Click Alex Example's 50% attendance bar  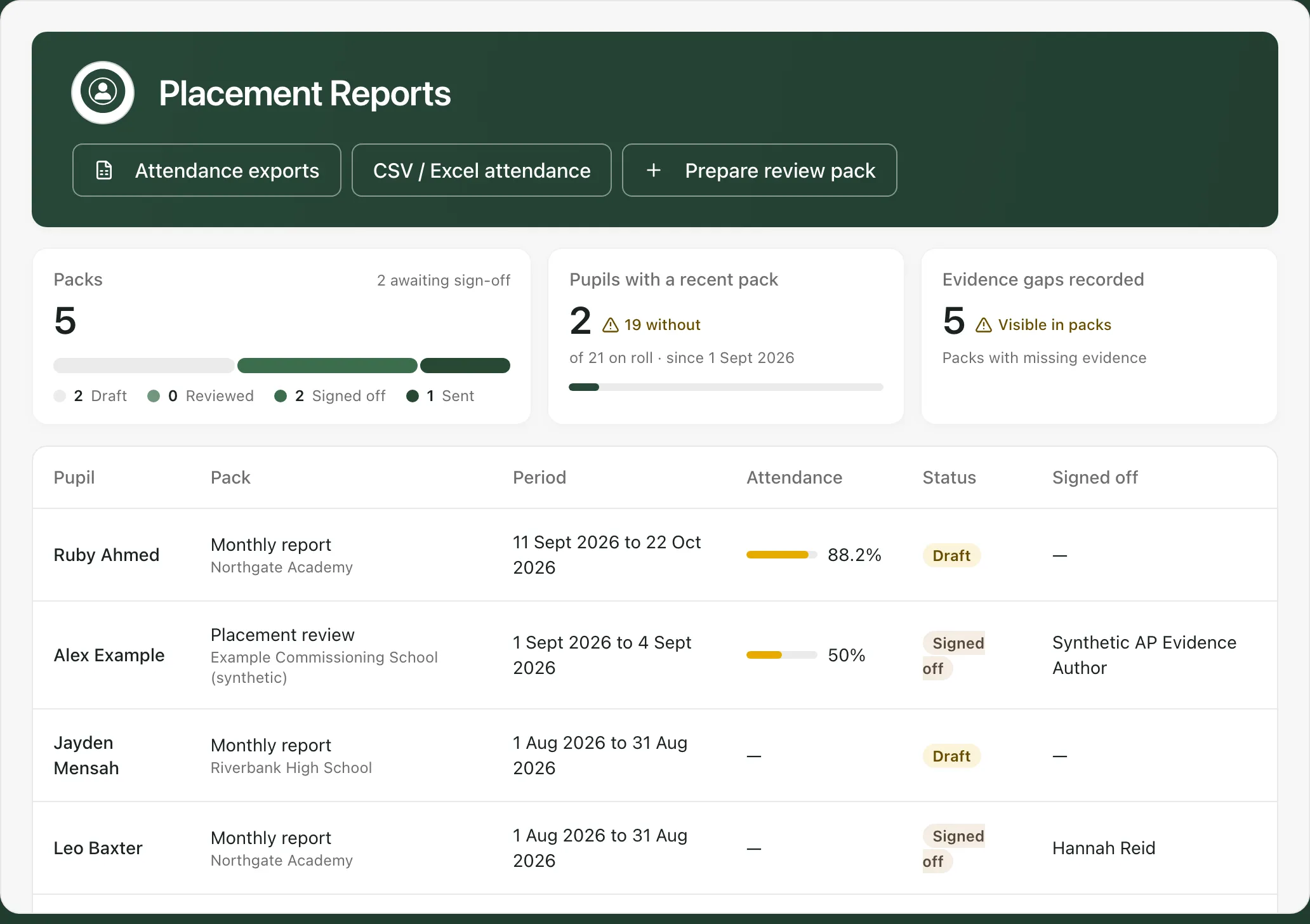pyautogui.click(x=782, y=655)
